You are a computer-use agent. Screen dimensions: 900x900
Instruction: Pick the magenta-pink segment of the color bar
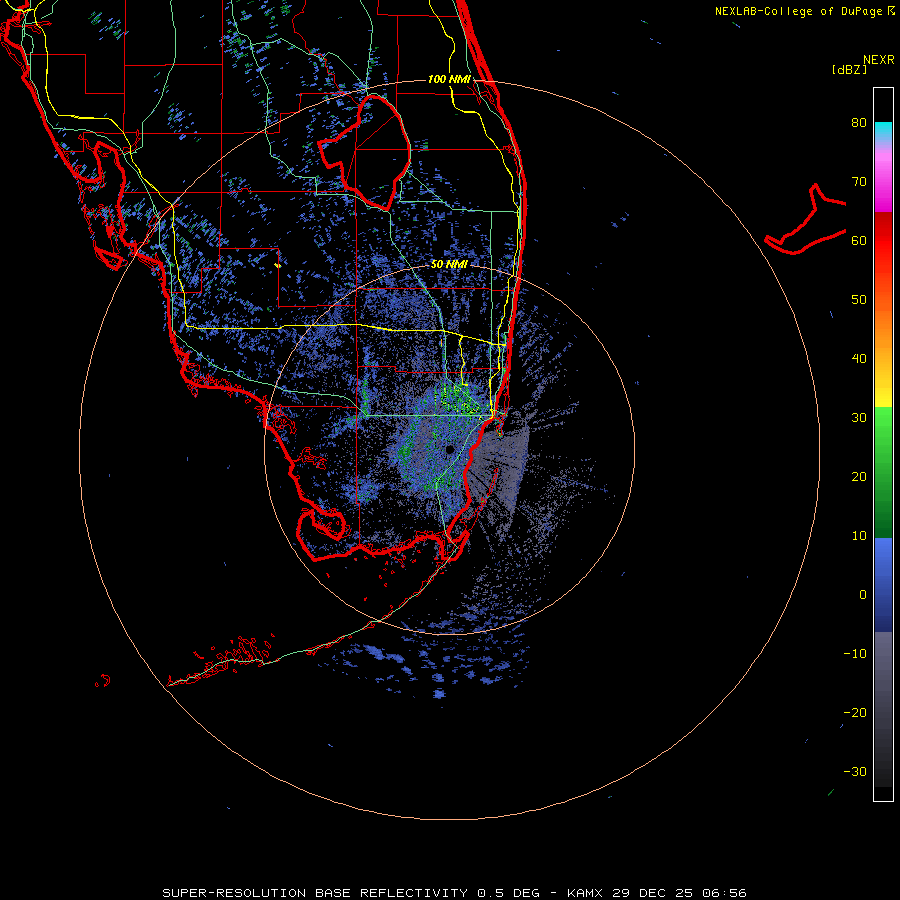[x=883, y=181]
